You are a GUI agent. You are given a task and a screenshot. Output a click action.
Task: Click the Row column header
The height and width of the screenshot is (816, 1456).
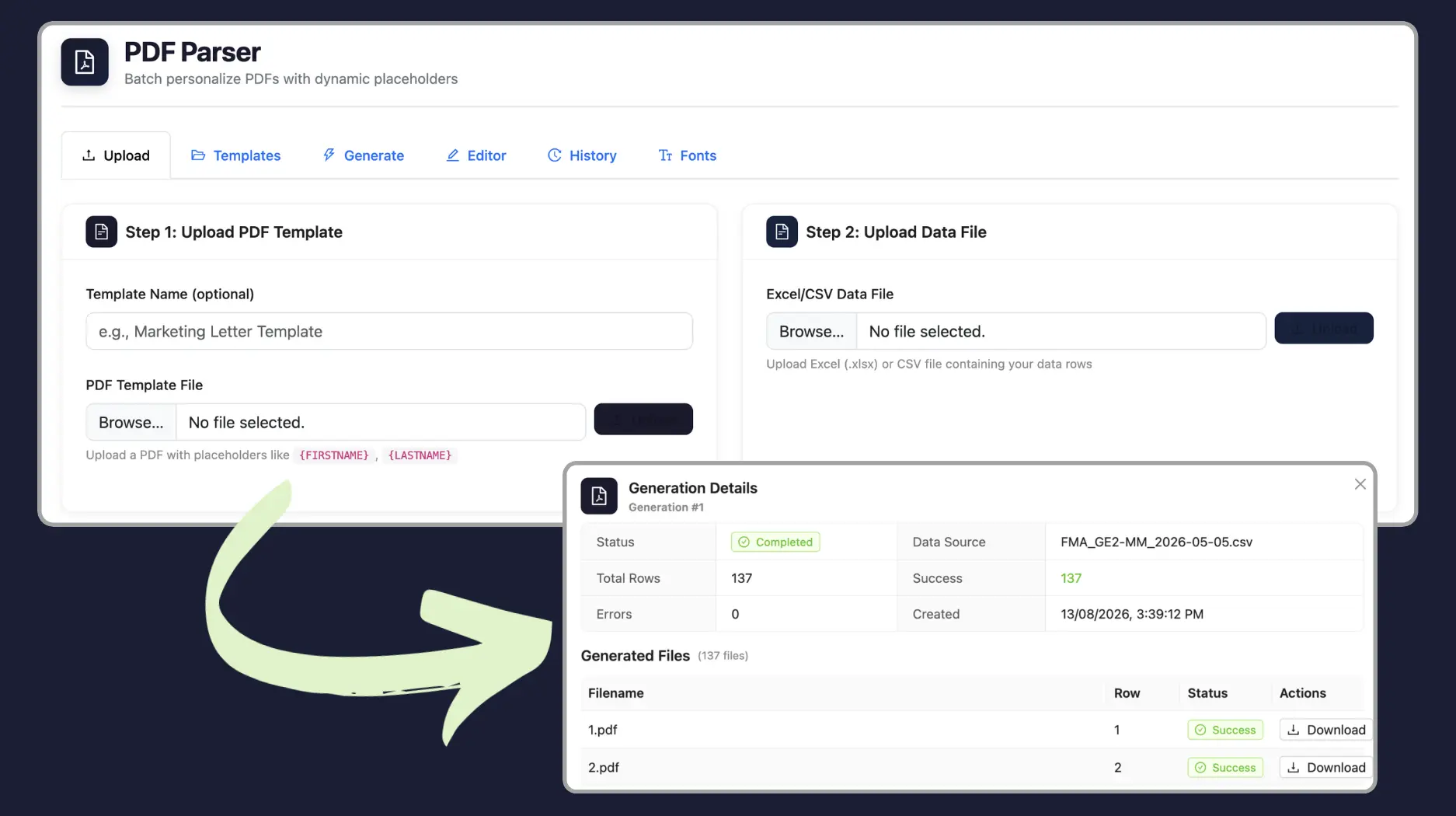pos(1127,693)
